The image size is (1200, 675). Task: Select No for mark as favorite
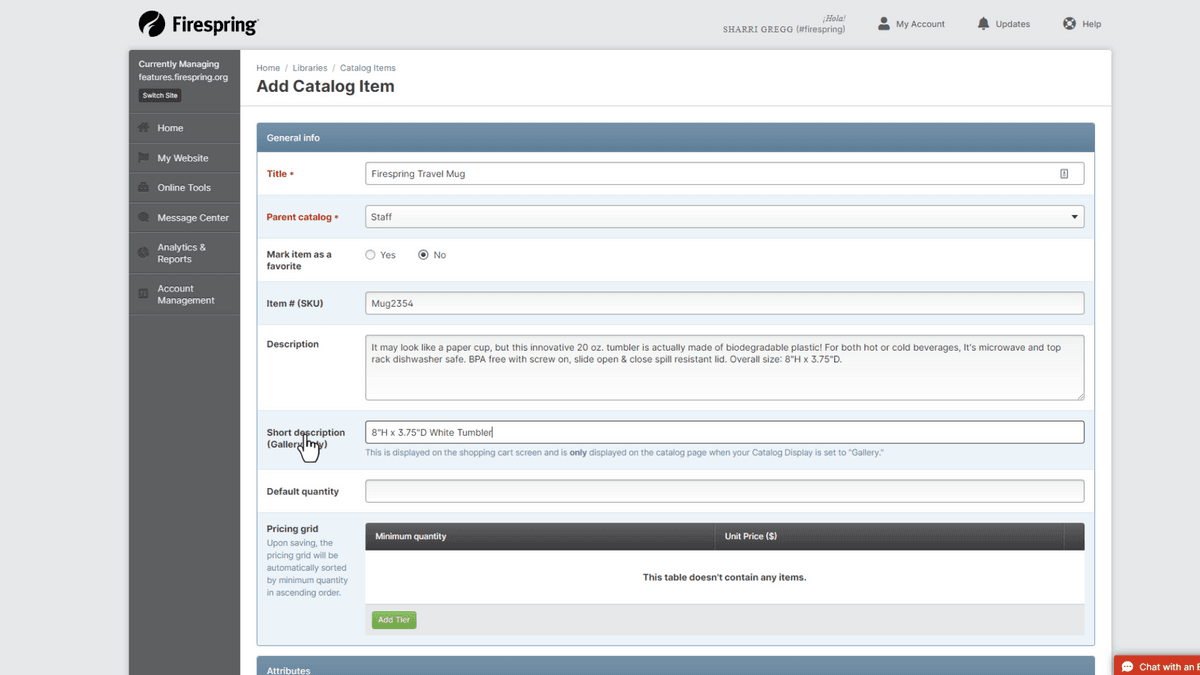tap(424, 255)
